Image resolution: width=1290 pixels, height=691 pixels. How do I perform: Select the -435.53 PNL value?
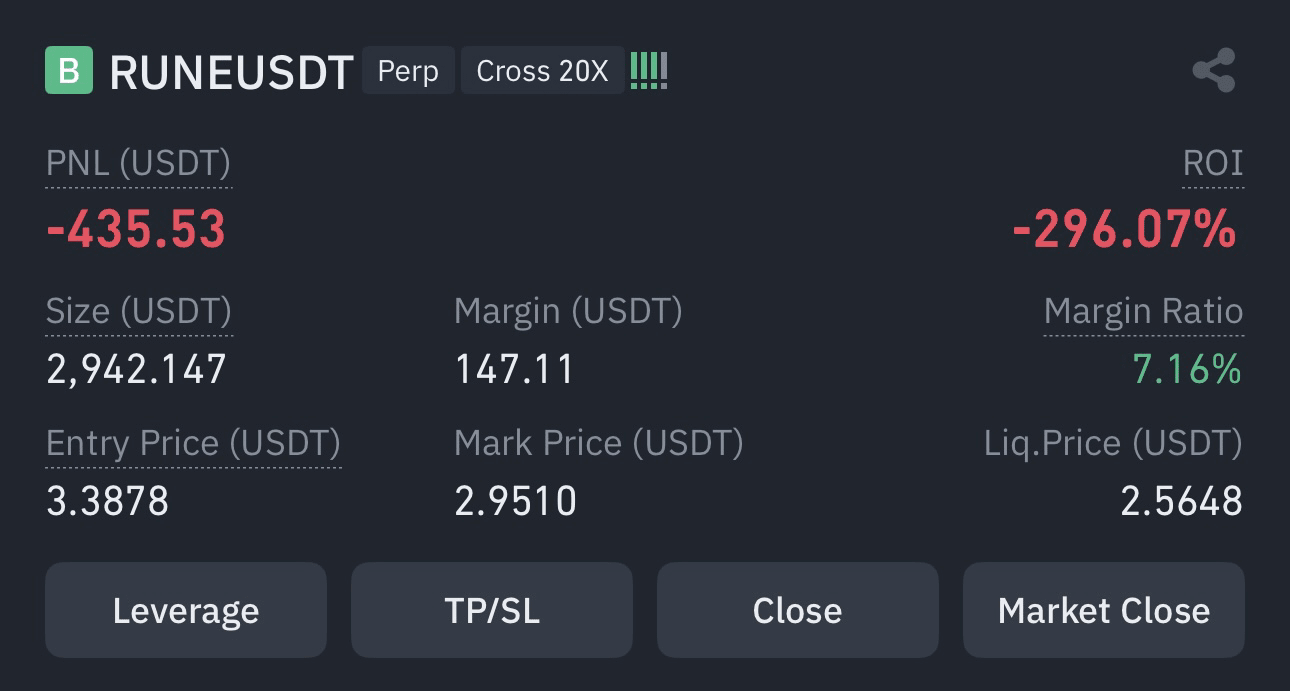click(136, 230)
